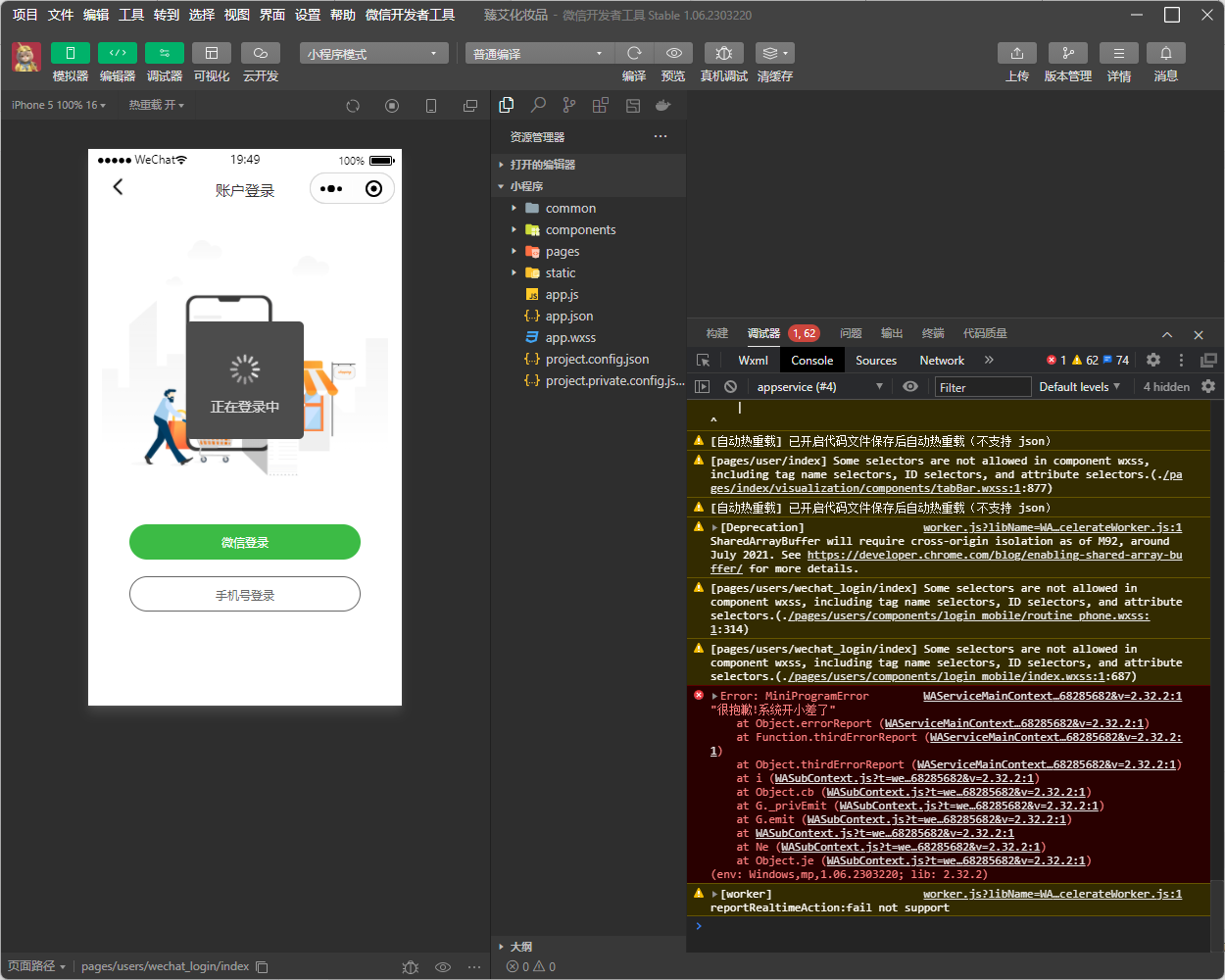Toggle the 模拟器 simulator panel button

coord(71,53)
